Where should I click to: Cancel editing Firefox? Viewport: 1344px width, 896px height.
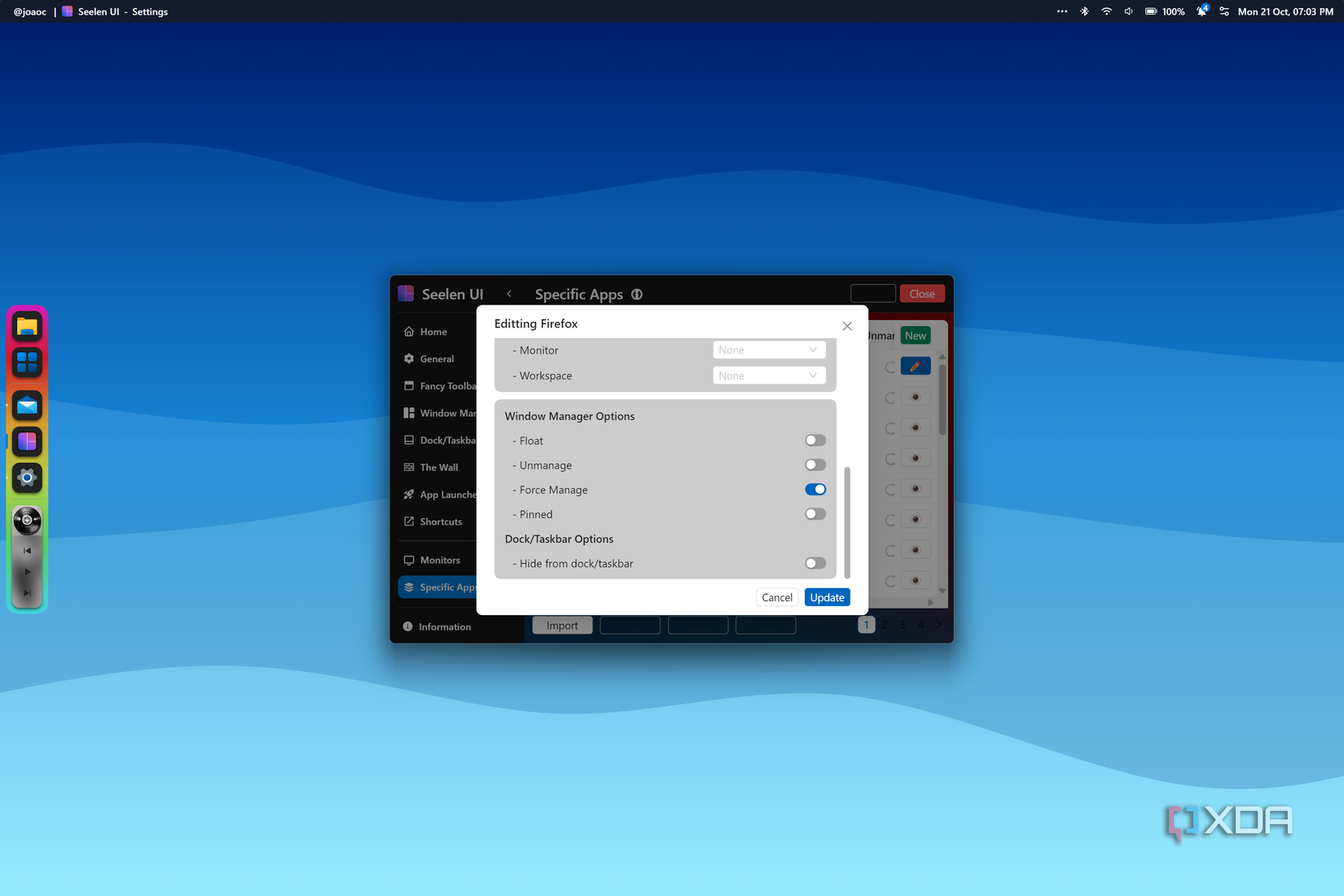point(776,598)
